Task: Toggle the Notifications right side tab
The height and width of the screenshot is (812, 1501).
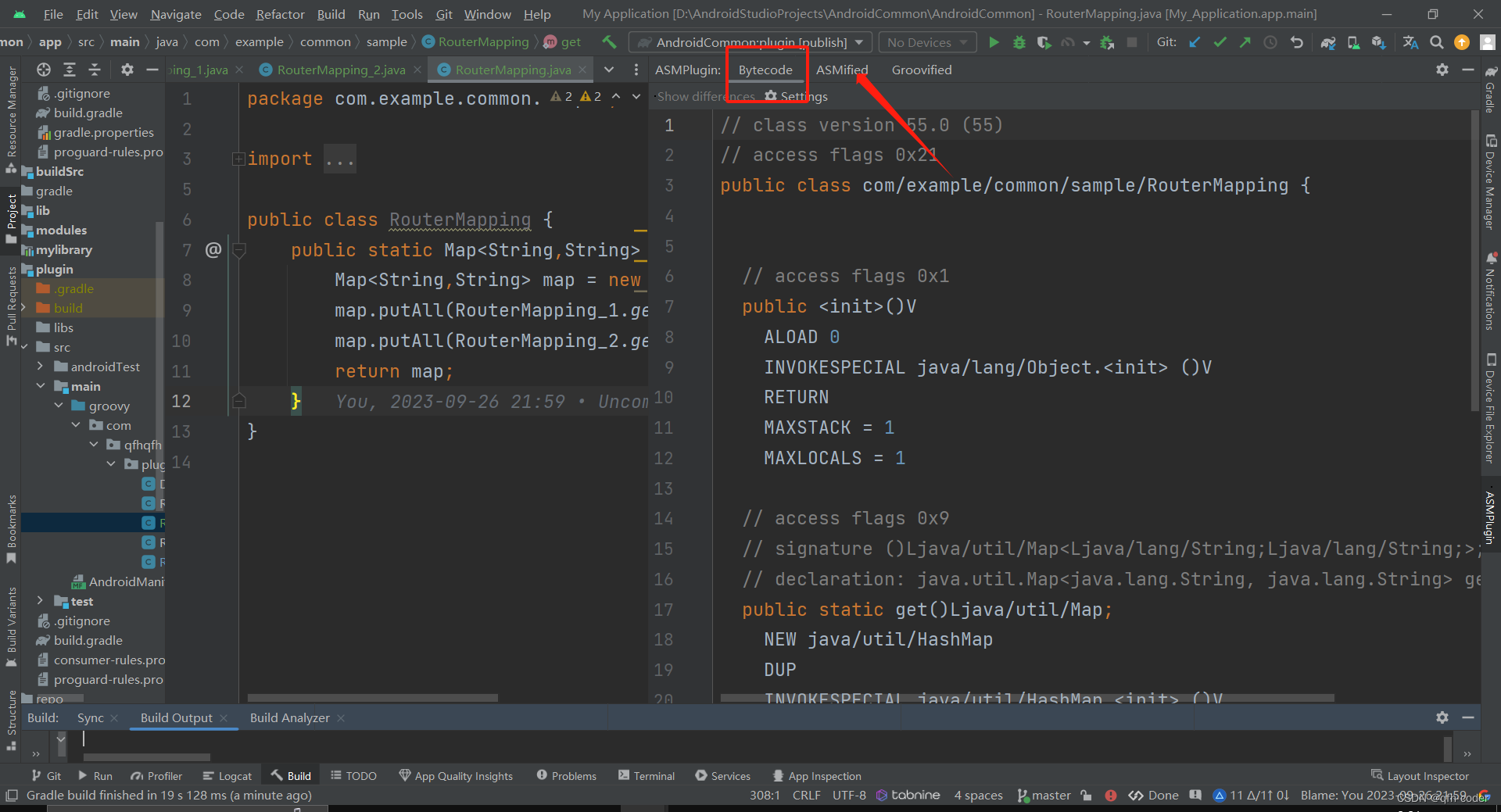Action: tap(1490, 291)
